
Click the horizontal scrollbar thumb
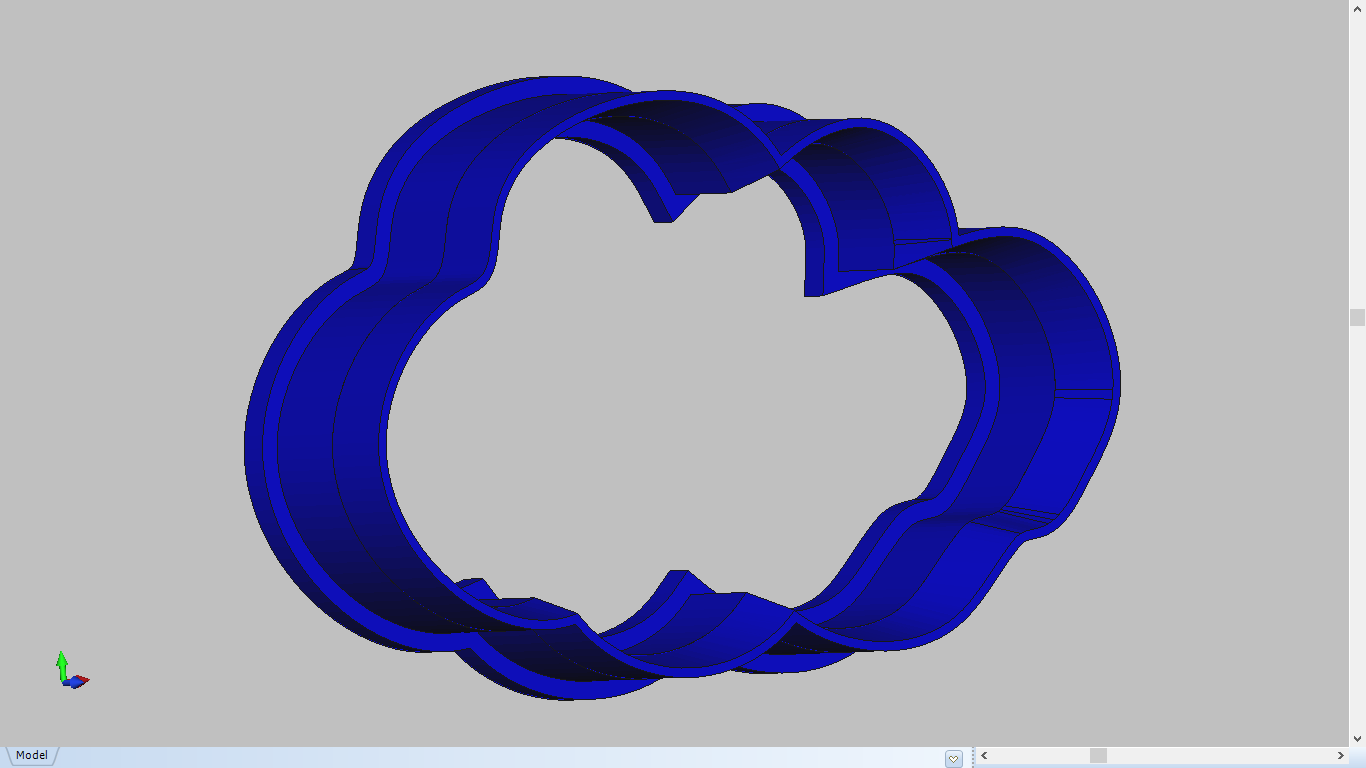click(x=1098, y=756)
